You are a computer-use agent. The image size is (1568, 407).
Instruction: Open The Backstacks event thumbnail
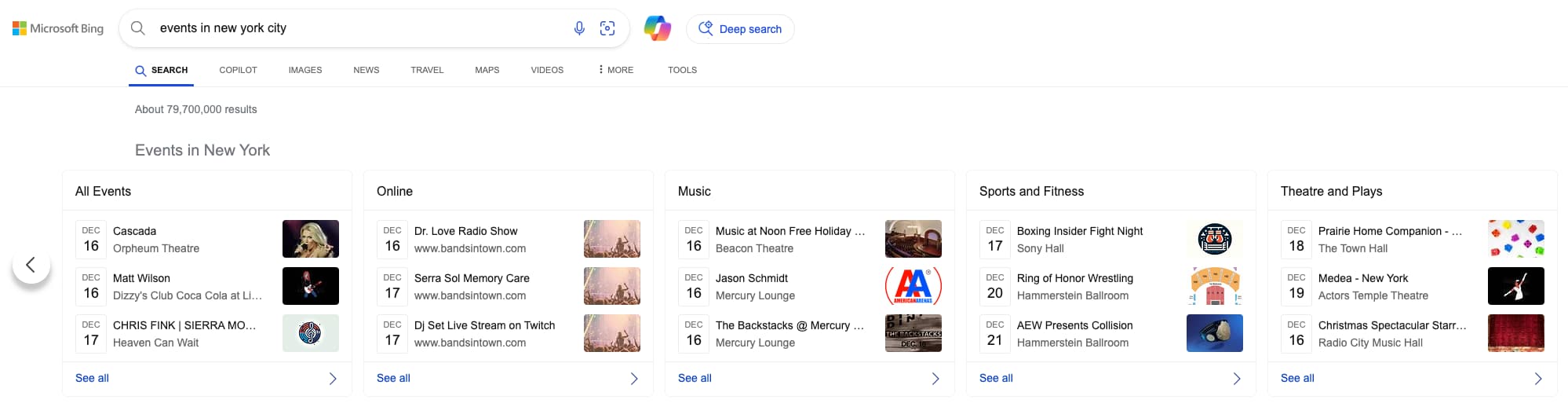[913, 333]
